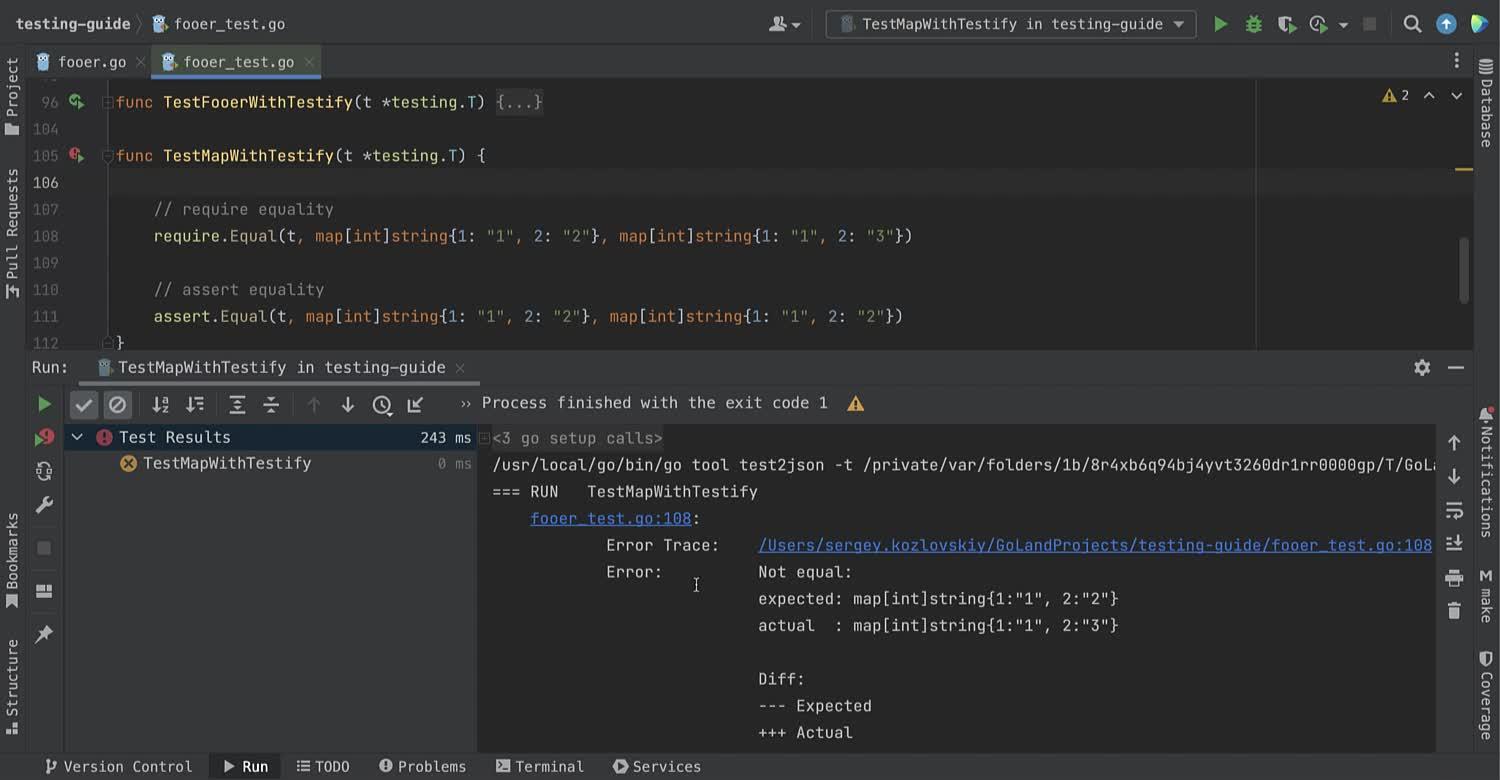This screenshot has height=780, width=1500.
Task: Rerun the test in Run panel
Action: [44, 404]
